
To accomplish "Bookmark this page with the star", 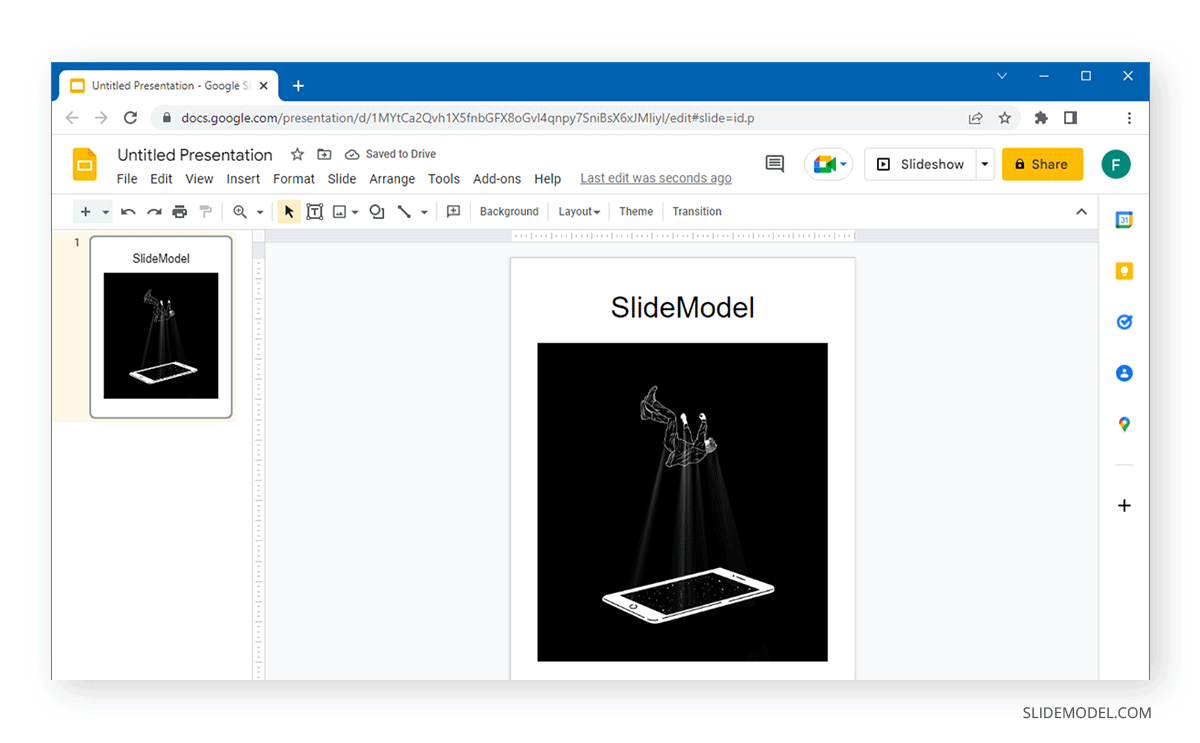I will pos(1005,118).
